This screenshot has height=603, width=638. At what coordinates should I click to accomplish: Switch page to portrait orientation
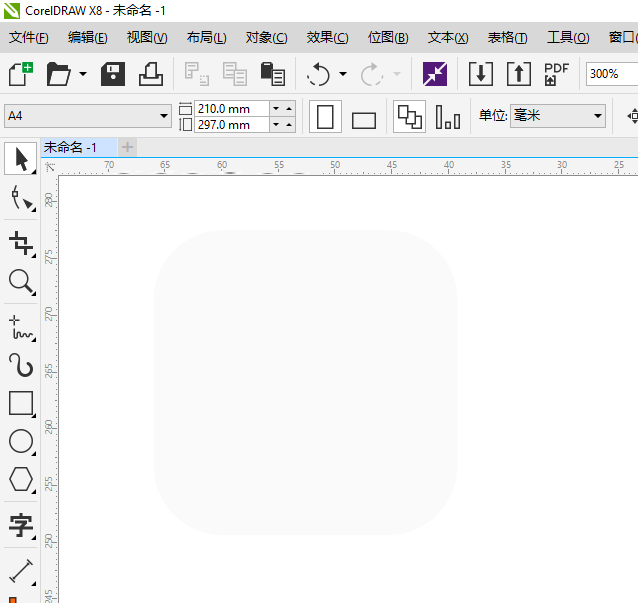[325, 117]
